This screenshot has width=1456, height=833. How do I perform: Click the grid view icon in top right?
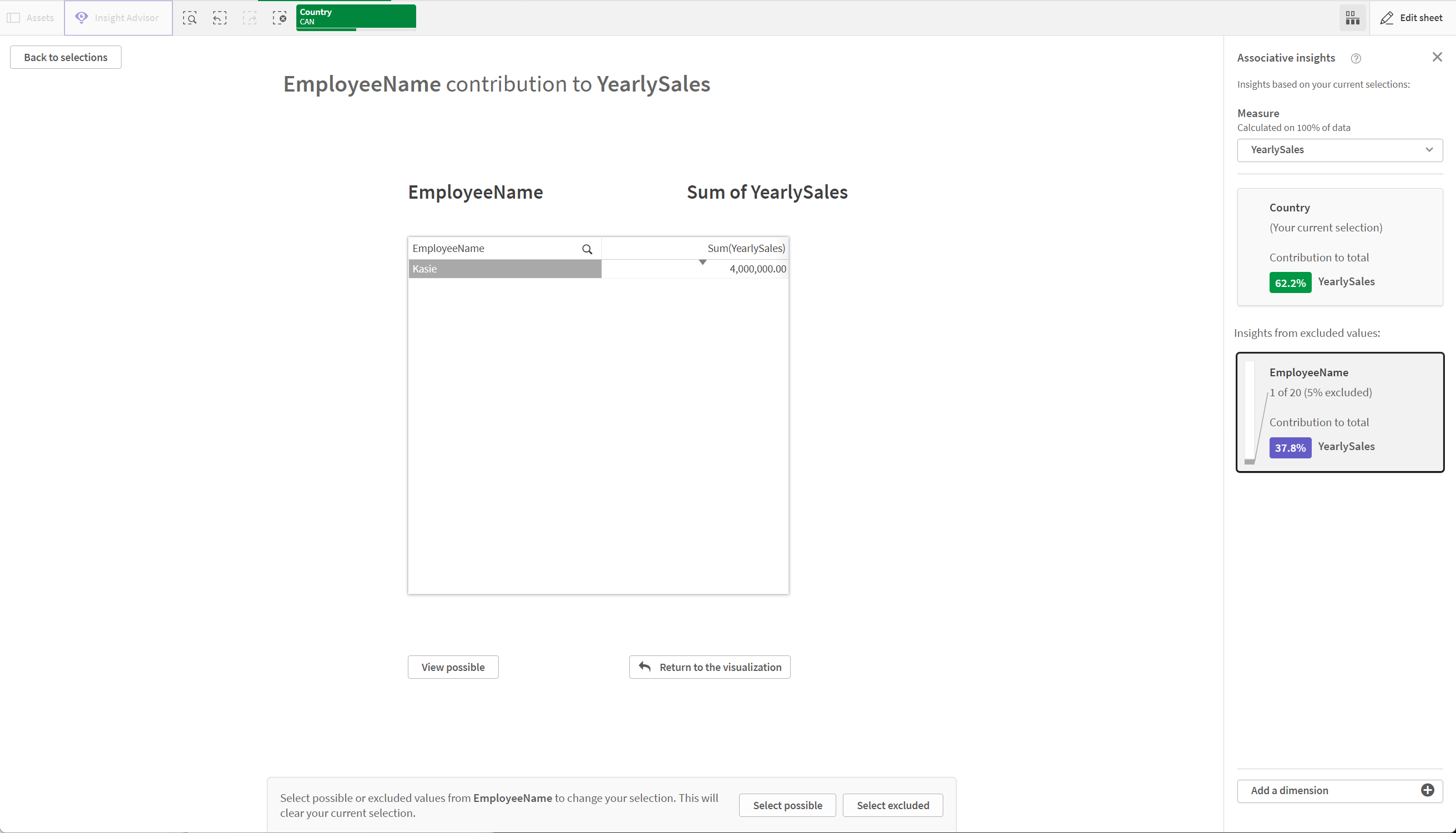[x=1353, y=17]
